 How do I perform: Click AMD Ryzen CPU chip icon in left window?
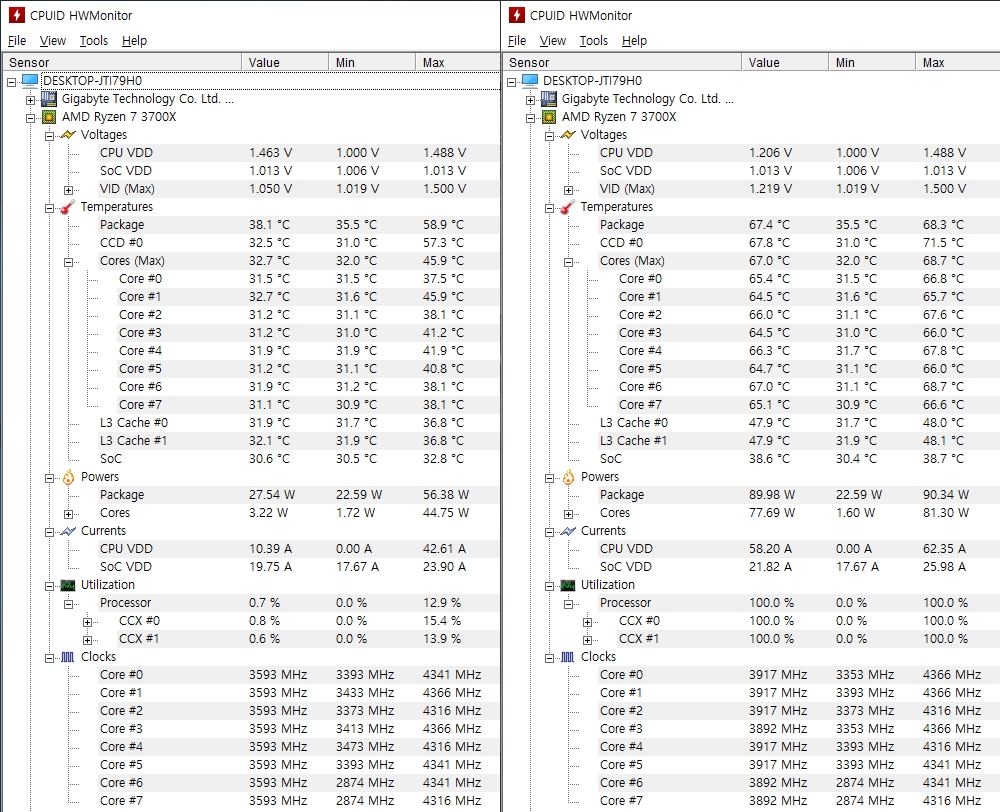click(x=49, y=117)
